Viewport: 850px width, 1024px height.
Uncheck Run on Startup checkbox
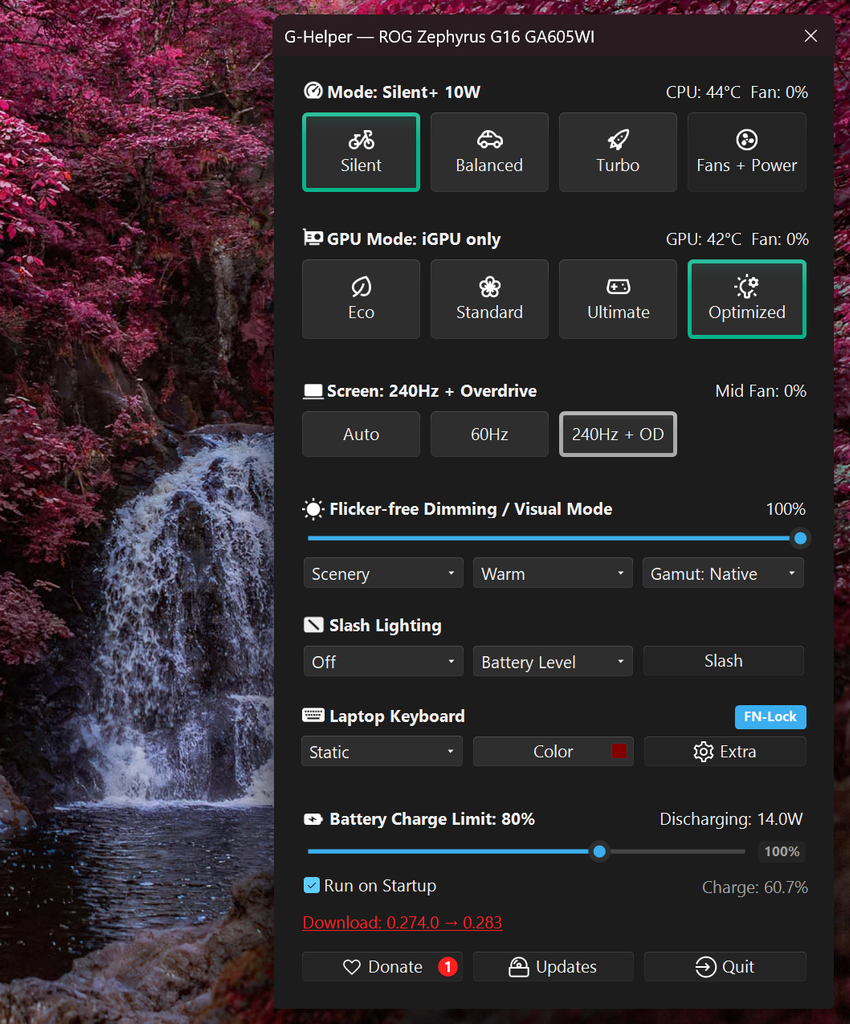[311, 886]
